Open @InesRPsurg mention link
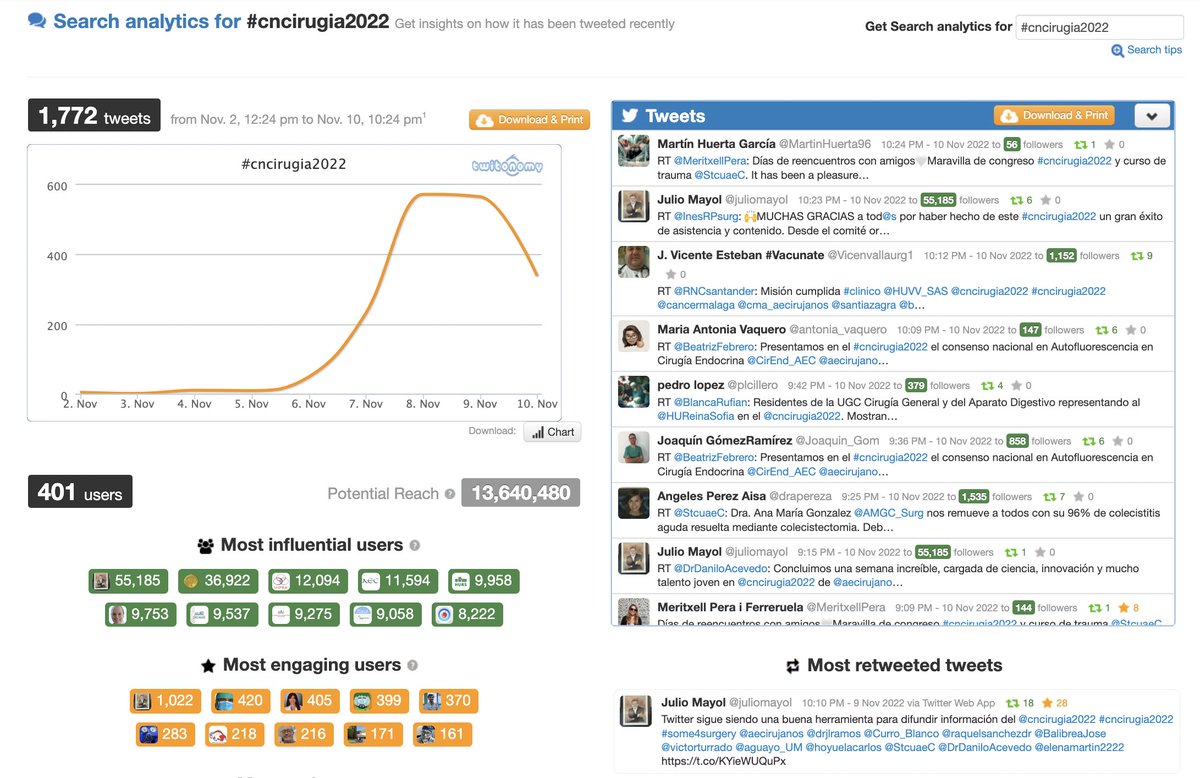The width and height of the screenshot is (1200, 778). point(707,216)
